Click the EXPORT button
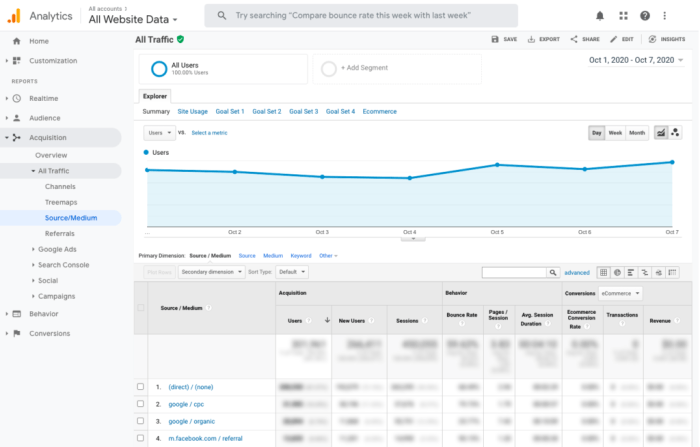This screenshot has height=447, width=700. coord(543,39)
